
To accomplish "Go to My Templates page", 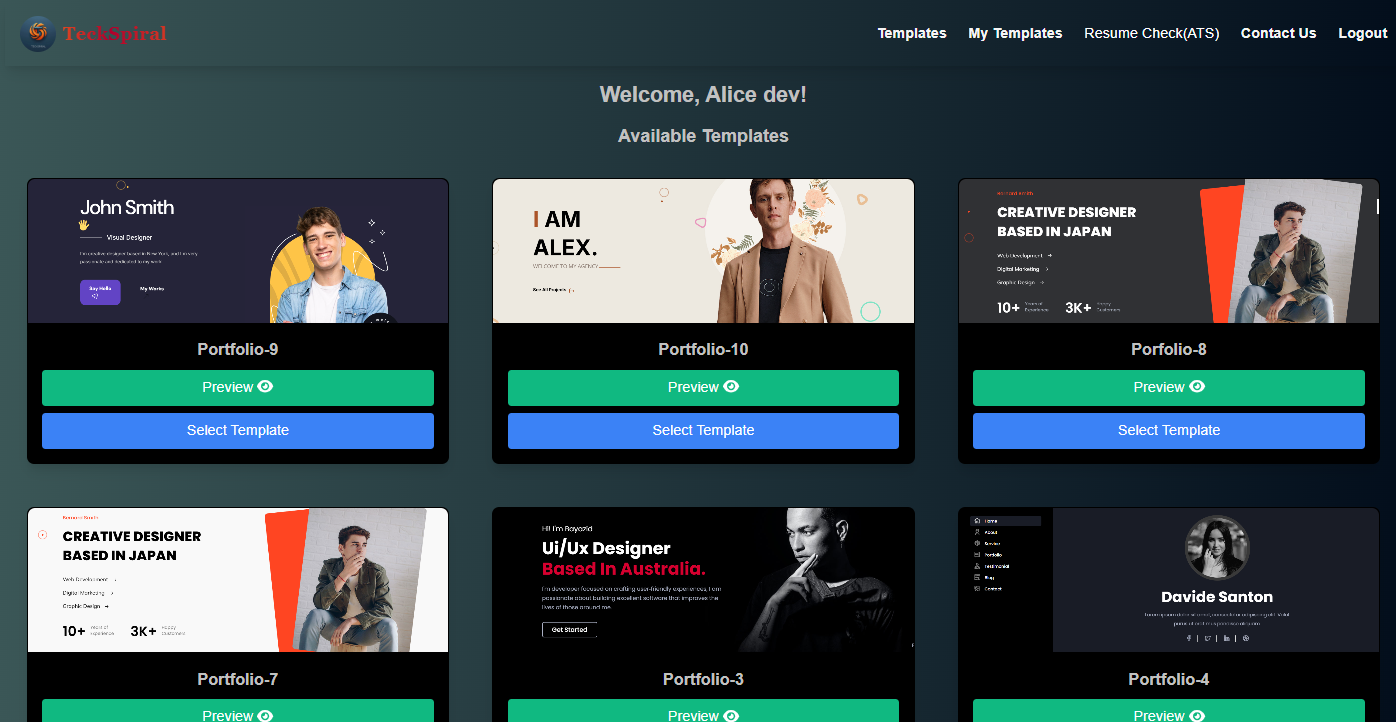I will tap(1015, 33).
